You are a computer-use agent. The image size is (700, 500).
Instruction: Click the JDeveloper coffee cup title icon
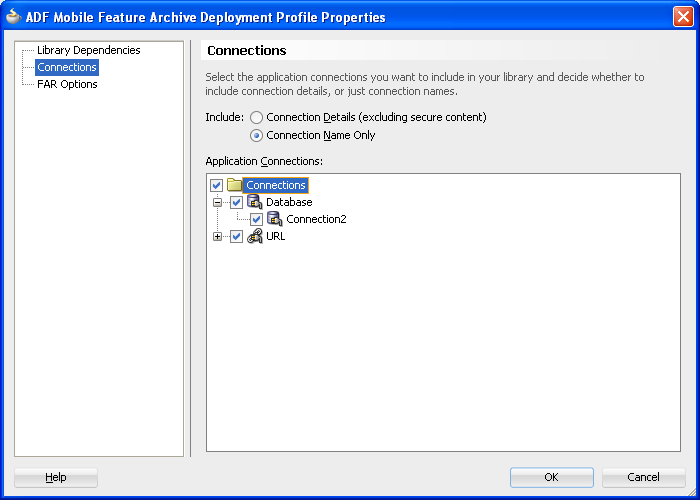13,17
